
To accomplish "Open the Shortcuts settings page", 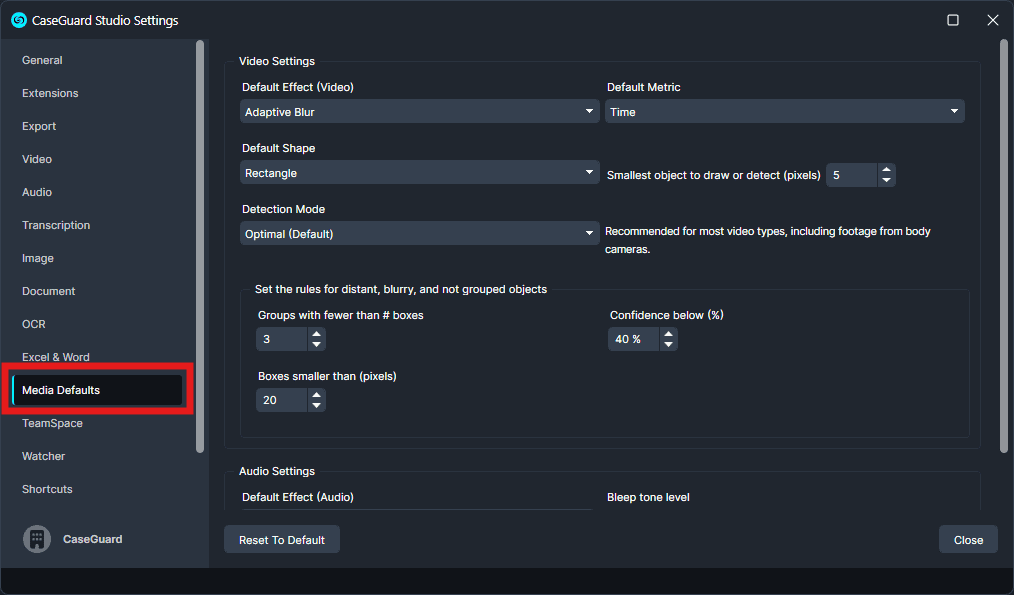I will tap(47, 489).
